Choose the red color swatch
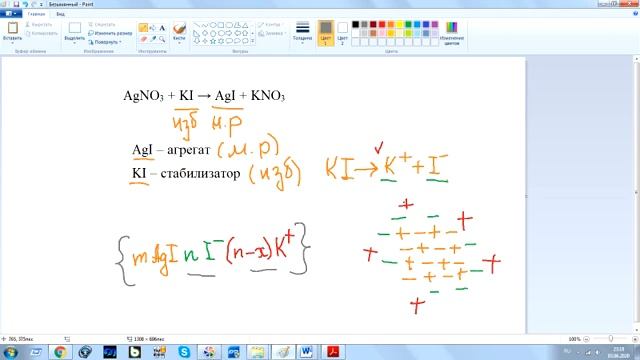The width and height of the screenshot is (640, 360). tap(382, 24)
